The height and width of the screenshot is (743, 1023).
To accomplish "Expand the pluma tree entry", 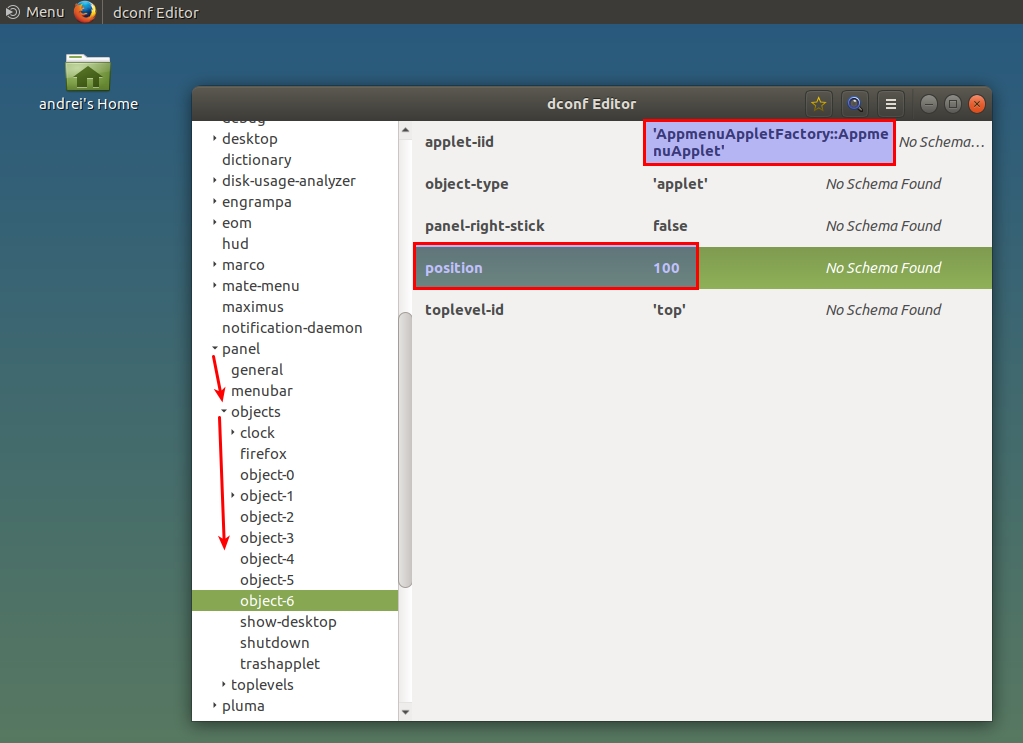I will coord(213,705).
